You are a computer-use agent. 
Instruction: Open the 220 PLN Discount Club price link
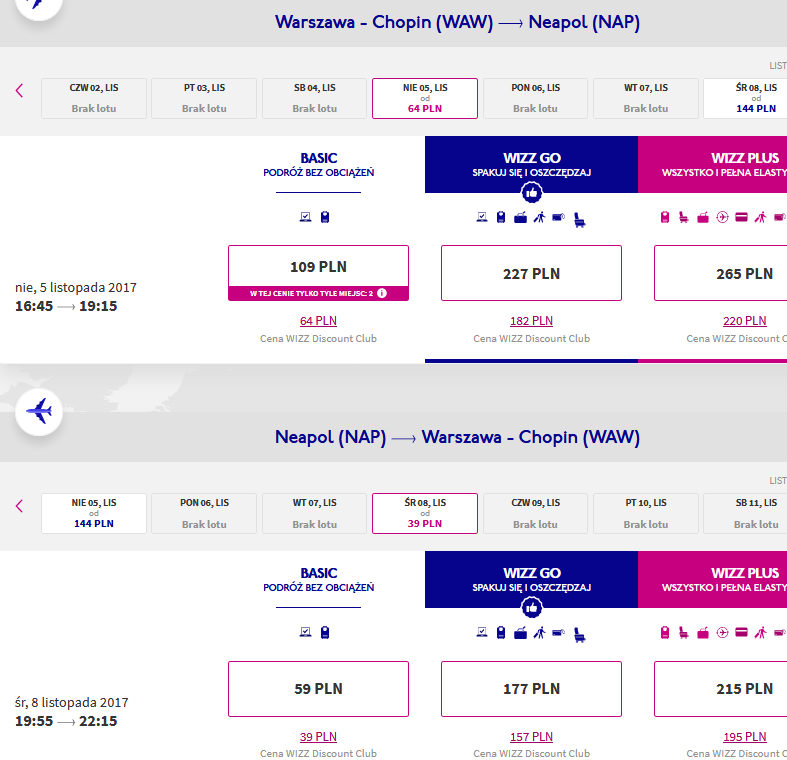pos(745,321)
